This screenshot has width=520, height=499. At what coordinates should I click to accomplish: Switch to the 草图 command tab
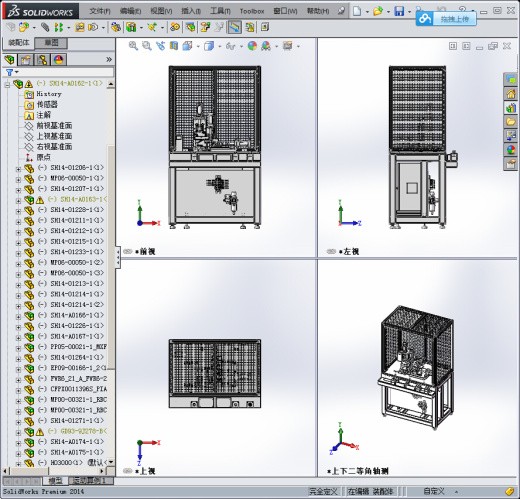tap(51, 43)
